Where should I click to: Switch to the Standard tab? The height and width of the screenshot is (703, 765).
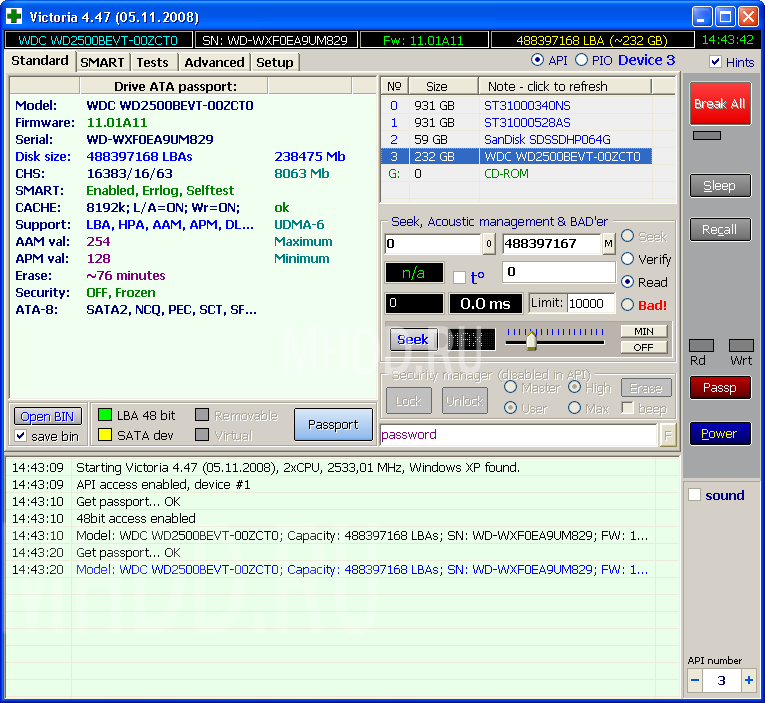point(40,61)
